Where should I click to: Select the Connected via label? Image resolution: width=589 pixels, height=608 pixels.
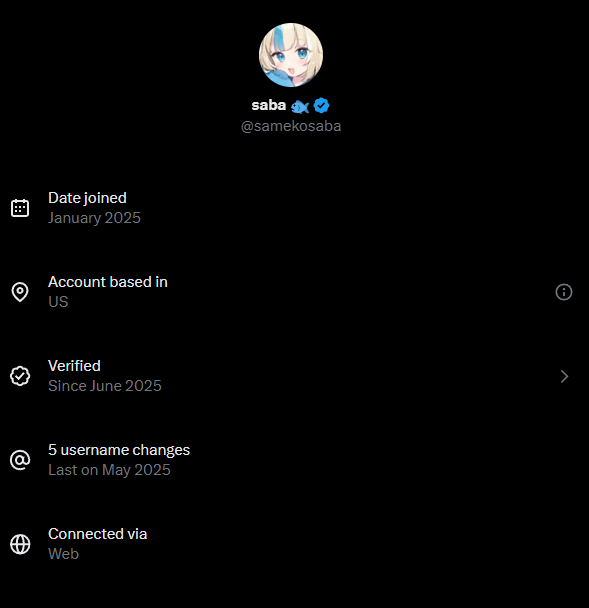click(x=98, y=534)
